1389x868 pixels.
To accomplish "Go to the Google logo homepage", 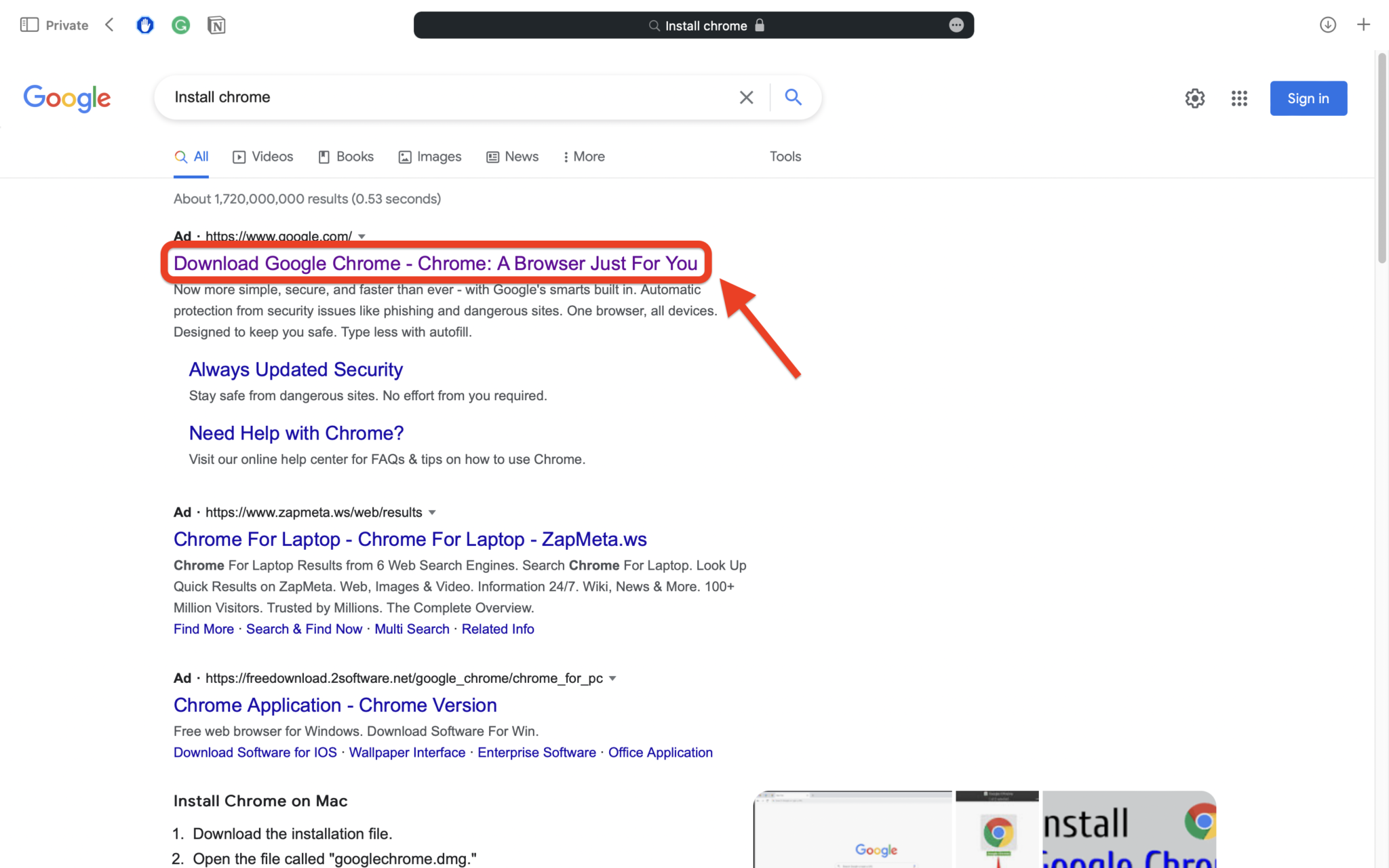I will click(x=66, y=98).
